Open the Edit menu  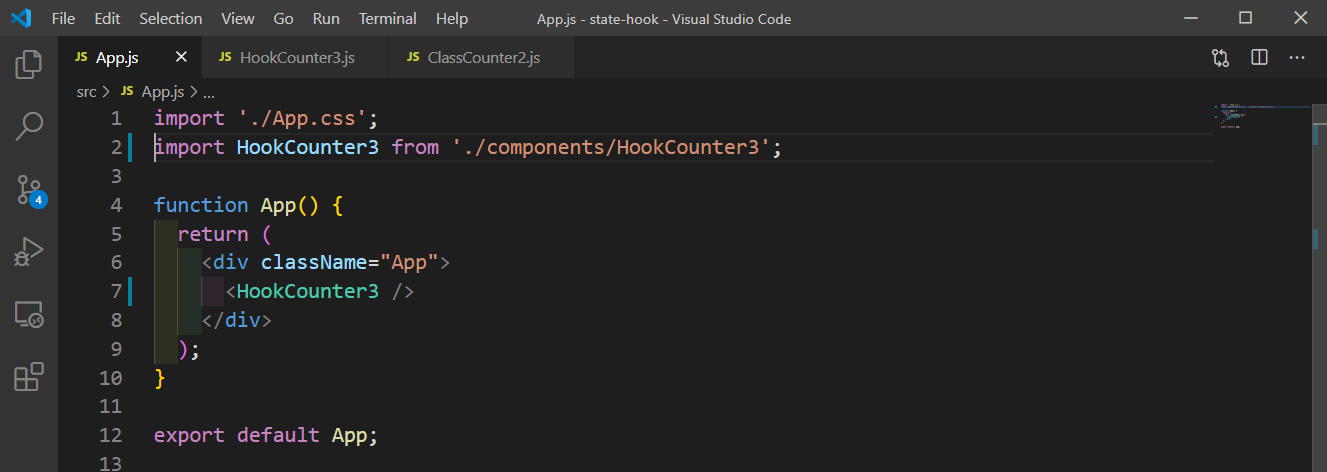click(107, 18)
